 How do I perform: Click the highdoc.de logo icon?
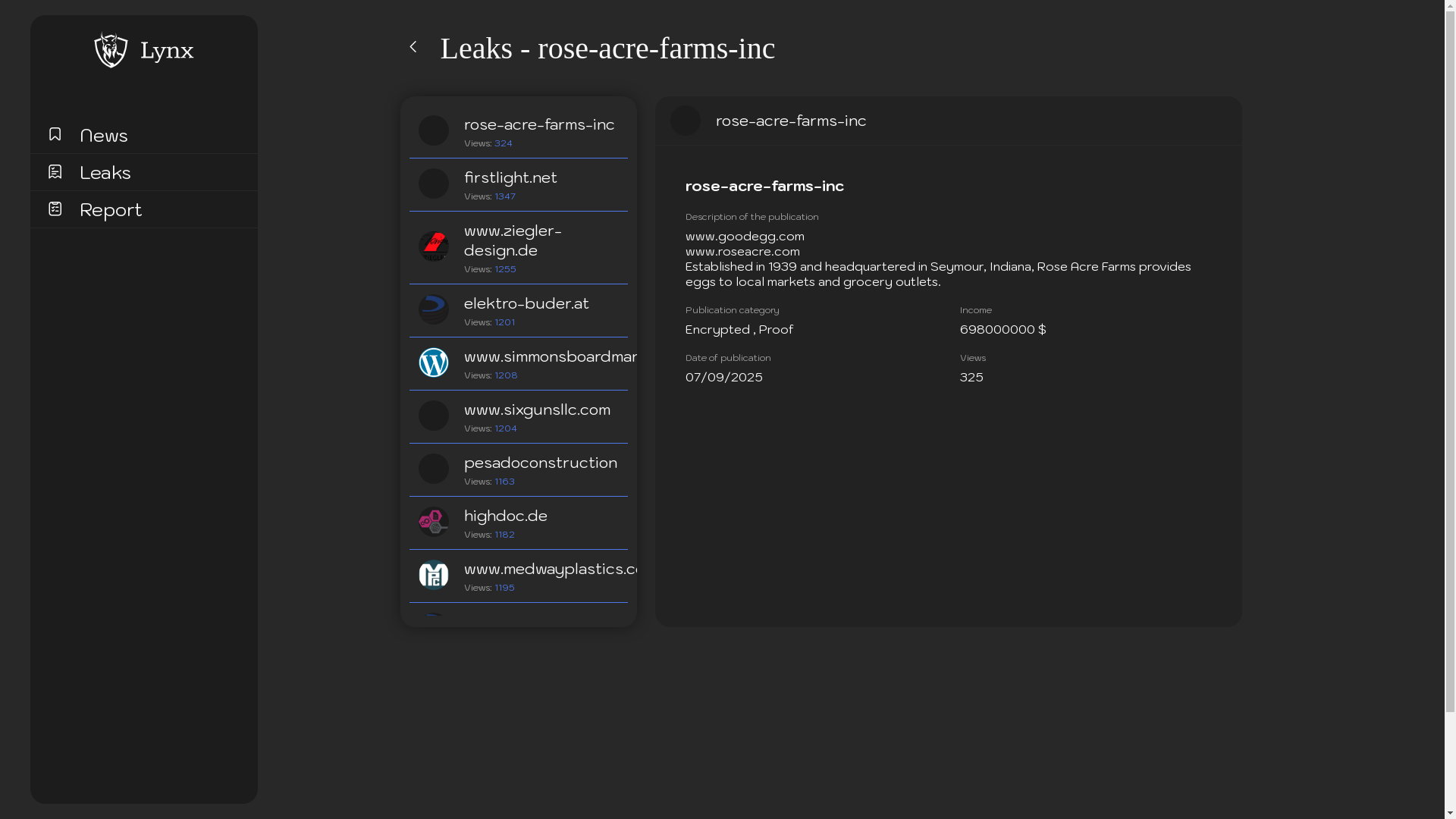(434, 522)
